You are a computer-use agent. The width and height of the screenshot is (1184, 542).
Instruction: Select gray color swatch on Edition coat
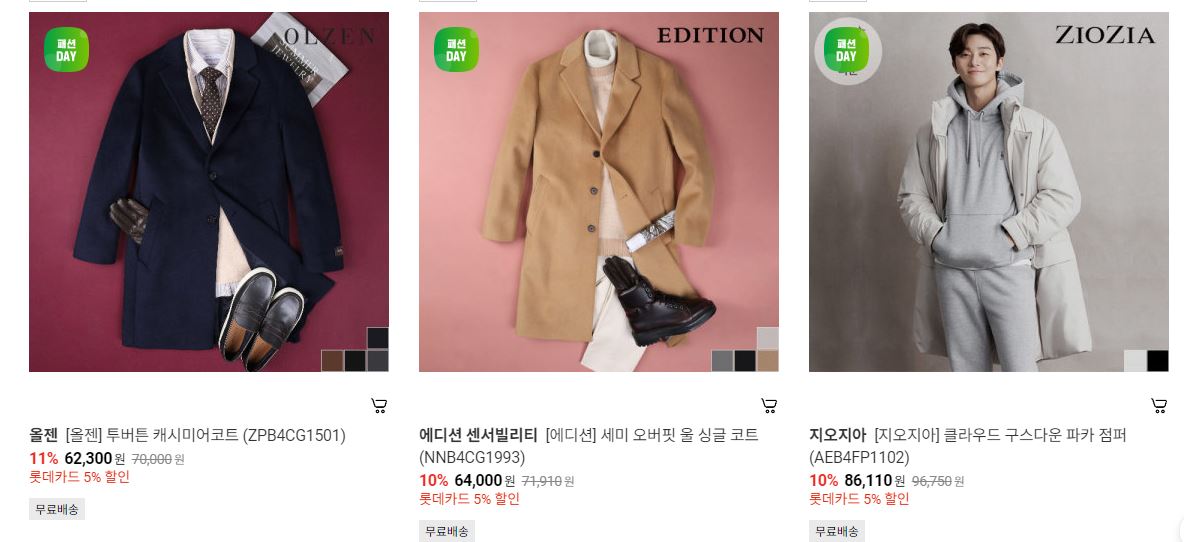pos(723,361)
